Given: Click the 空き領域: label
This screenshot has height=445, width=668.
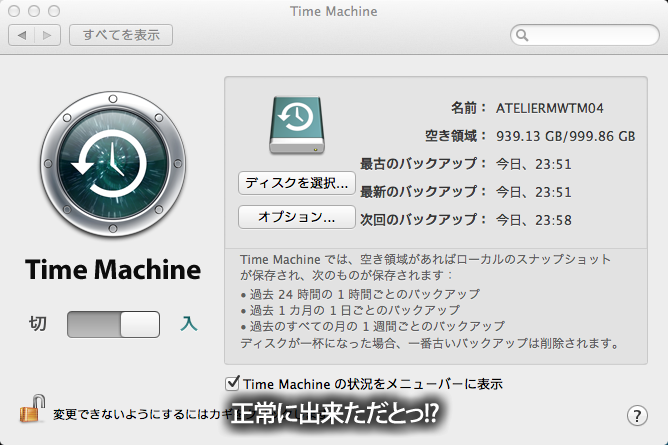Looking at the screenshot, I should [x=455, y=136].
